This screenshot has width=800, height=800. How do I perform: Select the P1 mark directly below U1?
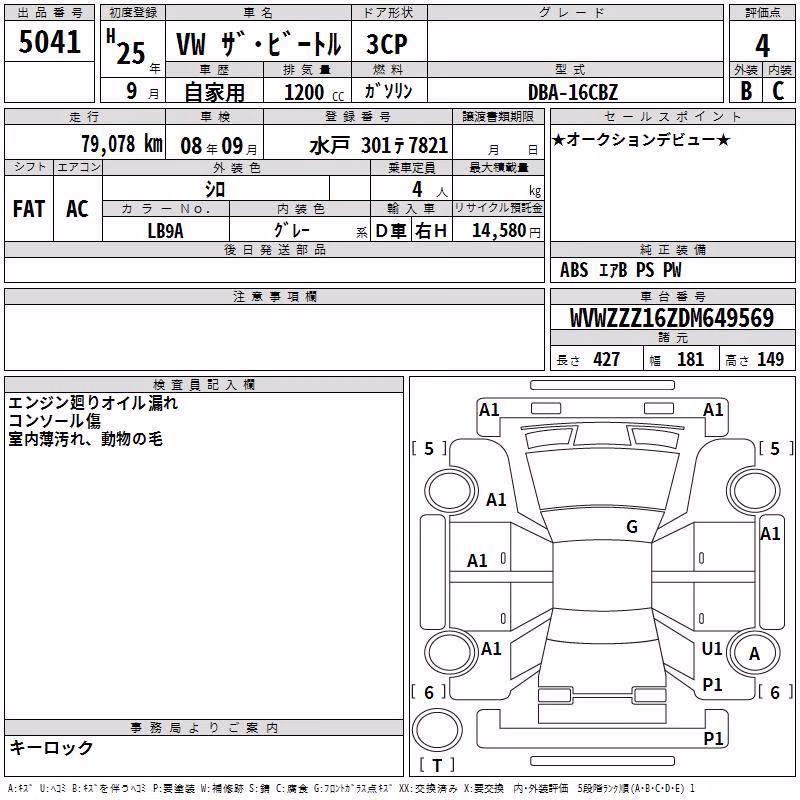tap(712, 685)
